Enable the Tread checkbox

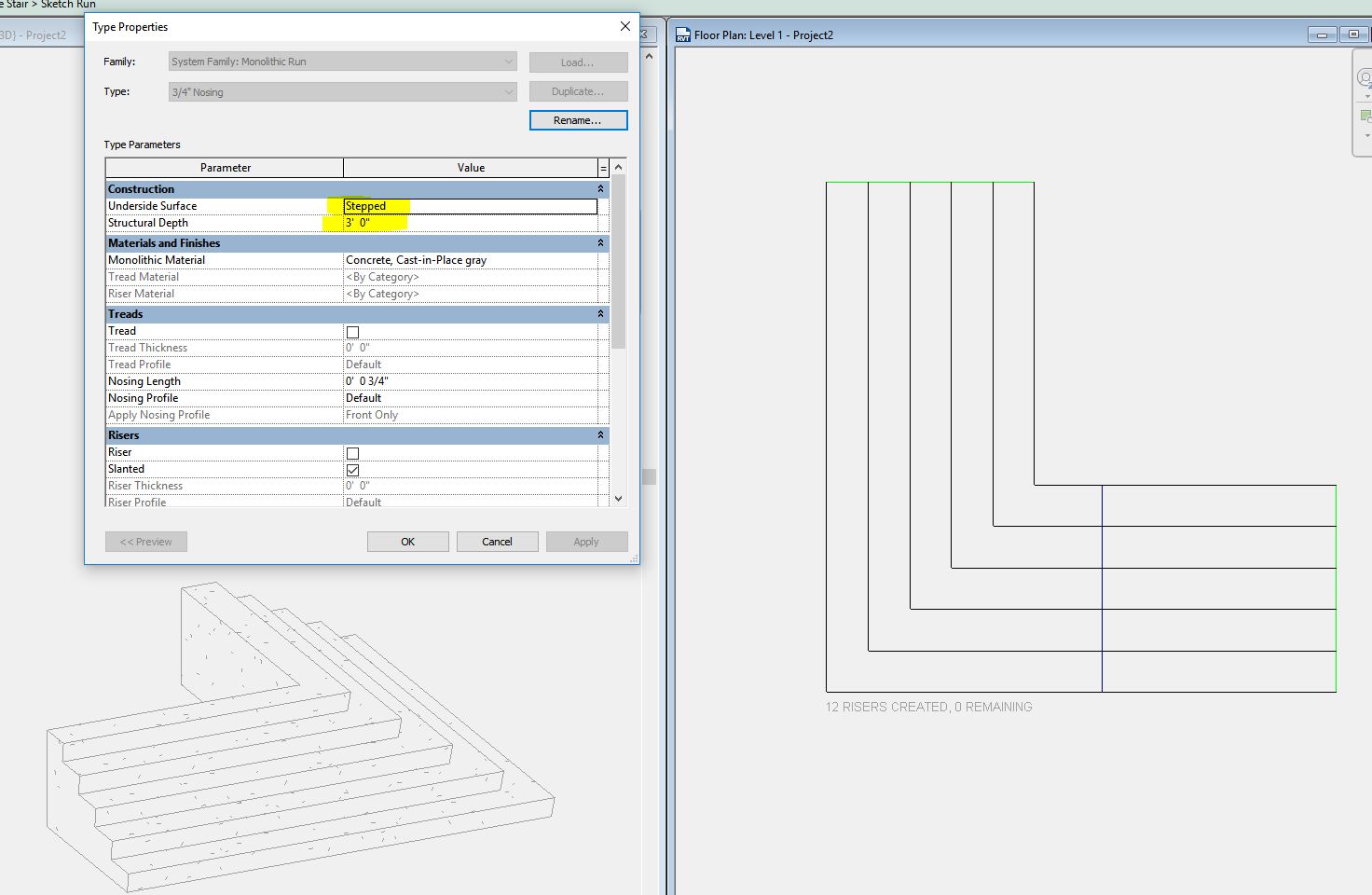pos(352,332)
